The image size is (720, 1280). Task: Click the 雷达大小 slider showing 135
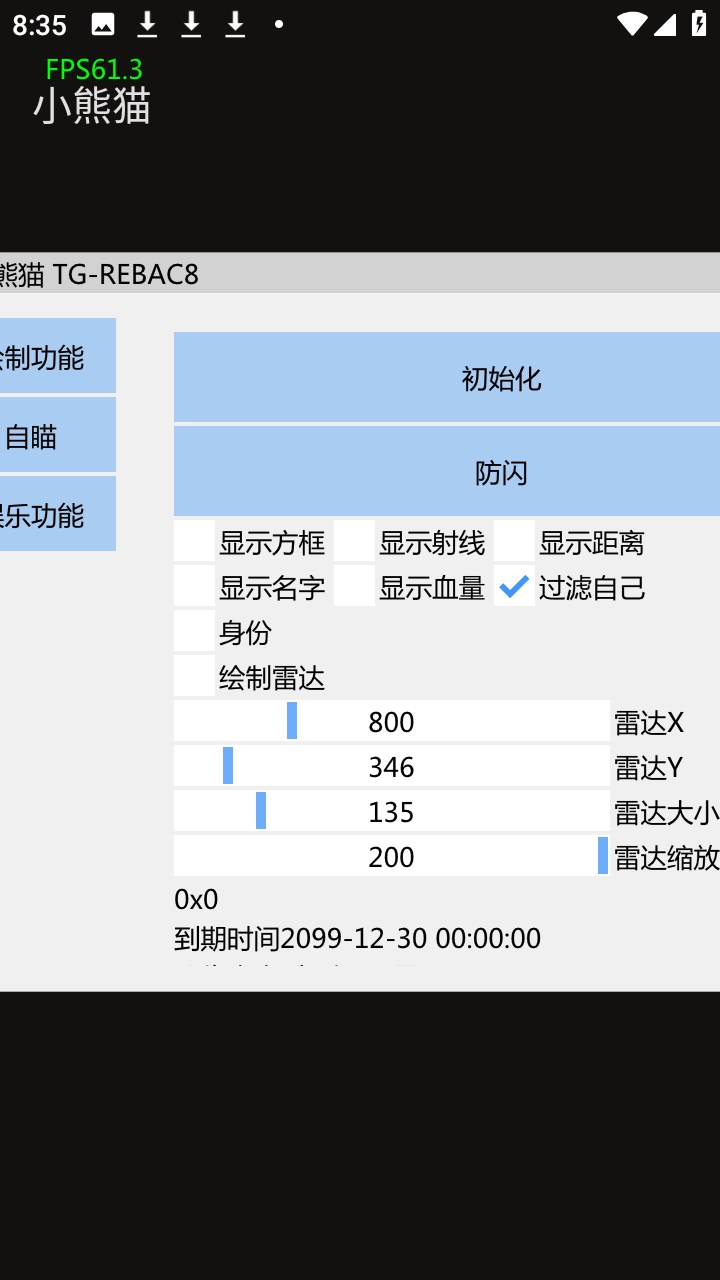(391, 811)
